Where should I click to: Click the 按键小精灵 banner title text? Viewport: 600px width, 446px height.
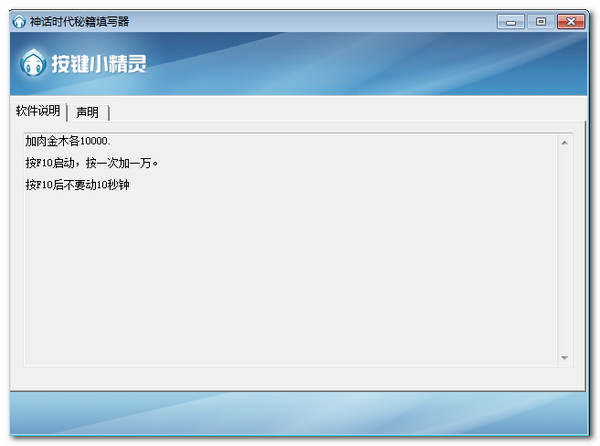pos(99,63)
